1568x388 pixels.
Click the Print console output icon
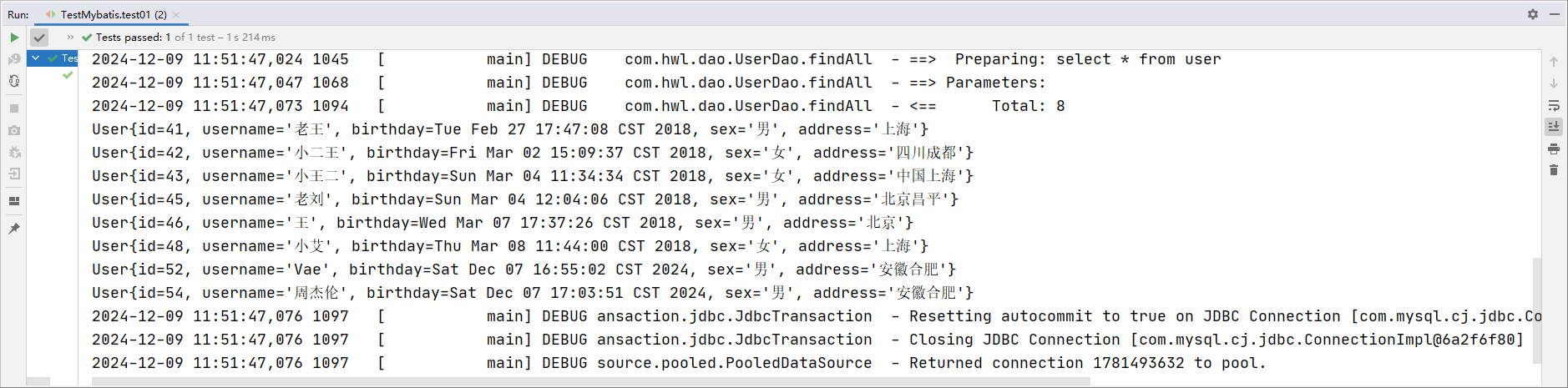pyautogui.click(x=1554, y=149)
